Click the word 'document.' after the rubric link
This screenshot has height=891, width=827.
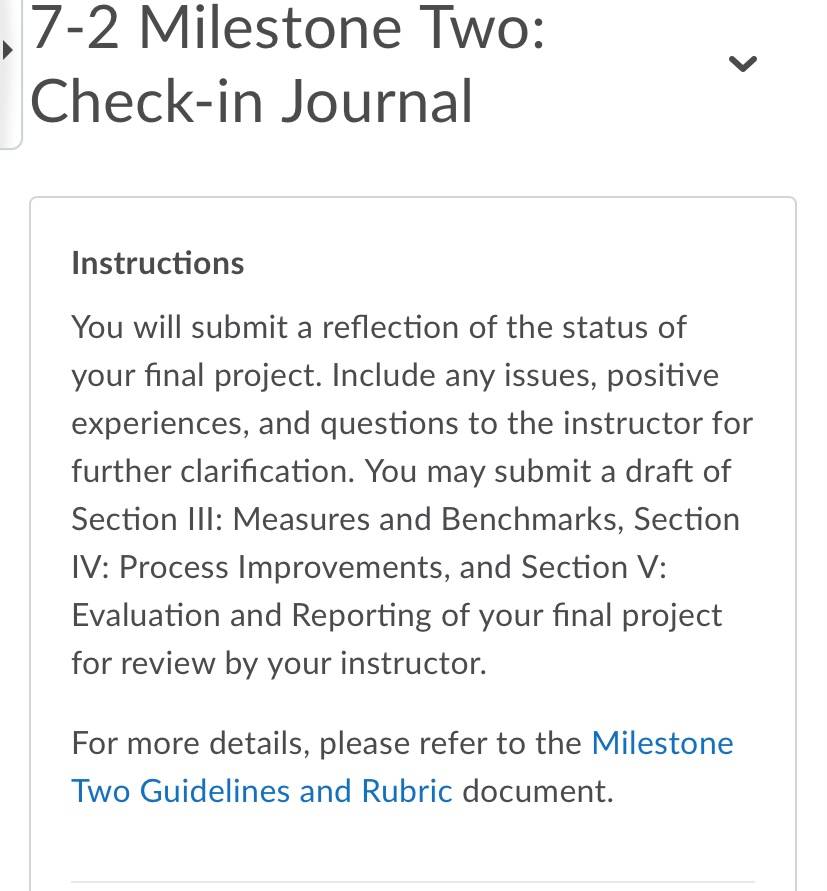point(538,791)
